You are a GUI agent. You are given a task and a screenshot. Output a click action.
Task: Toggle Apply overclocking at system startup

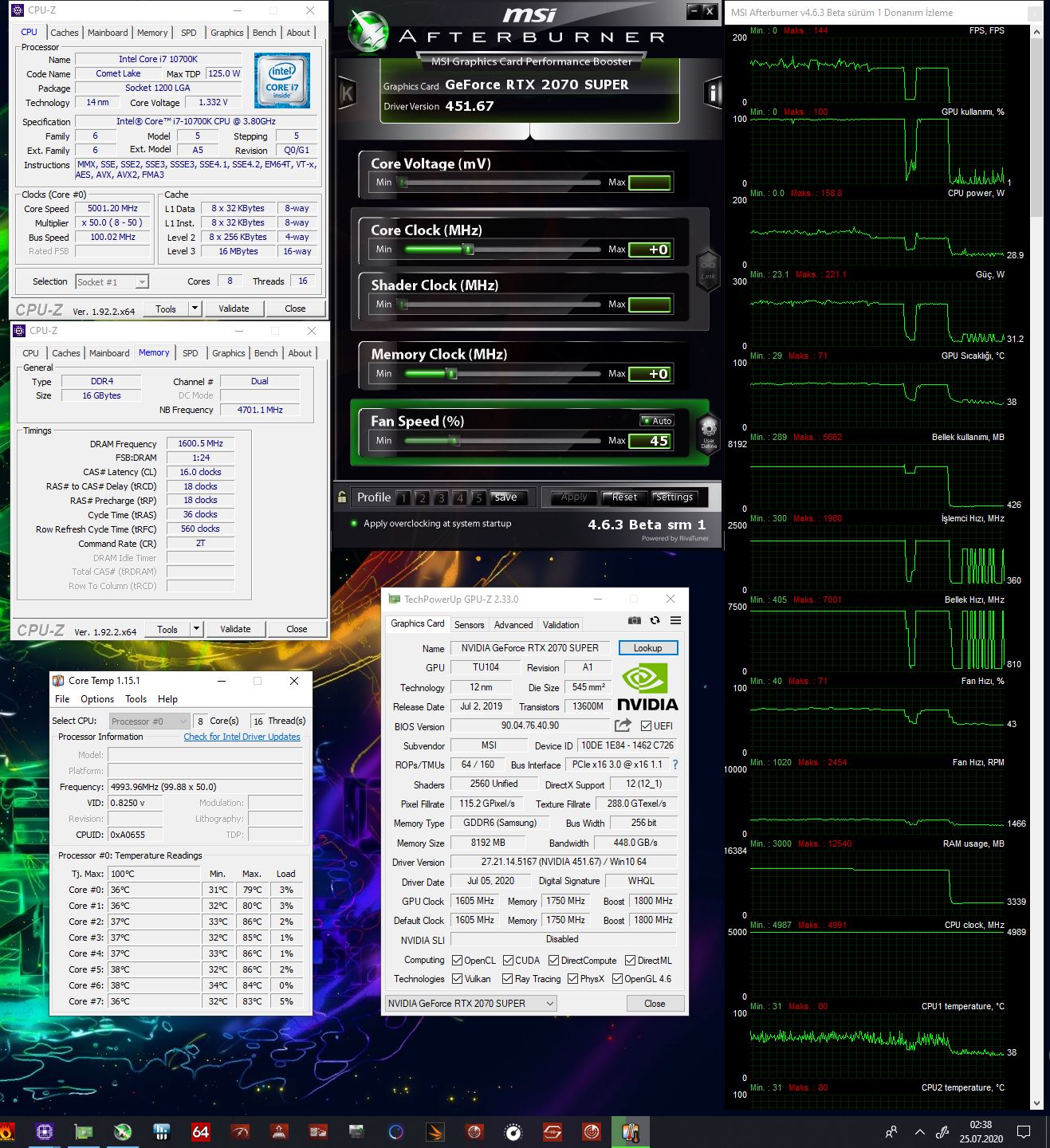tap(354, 524)
